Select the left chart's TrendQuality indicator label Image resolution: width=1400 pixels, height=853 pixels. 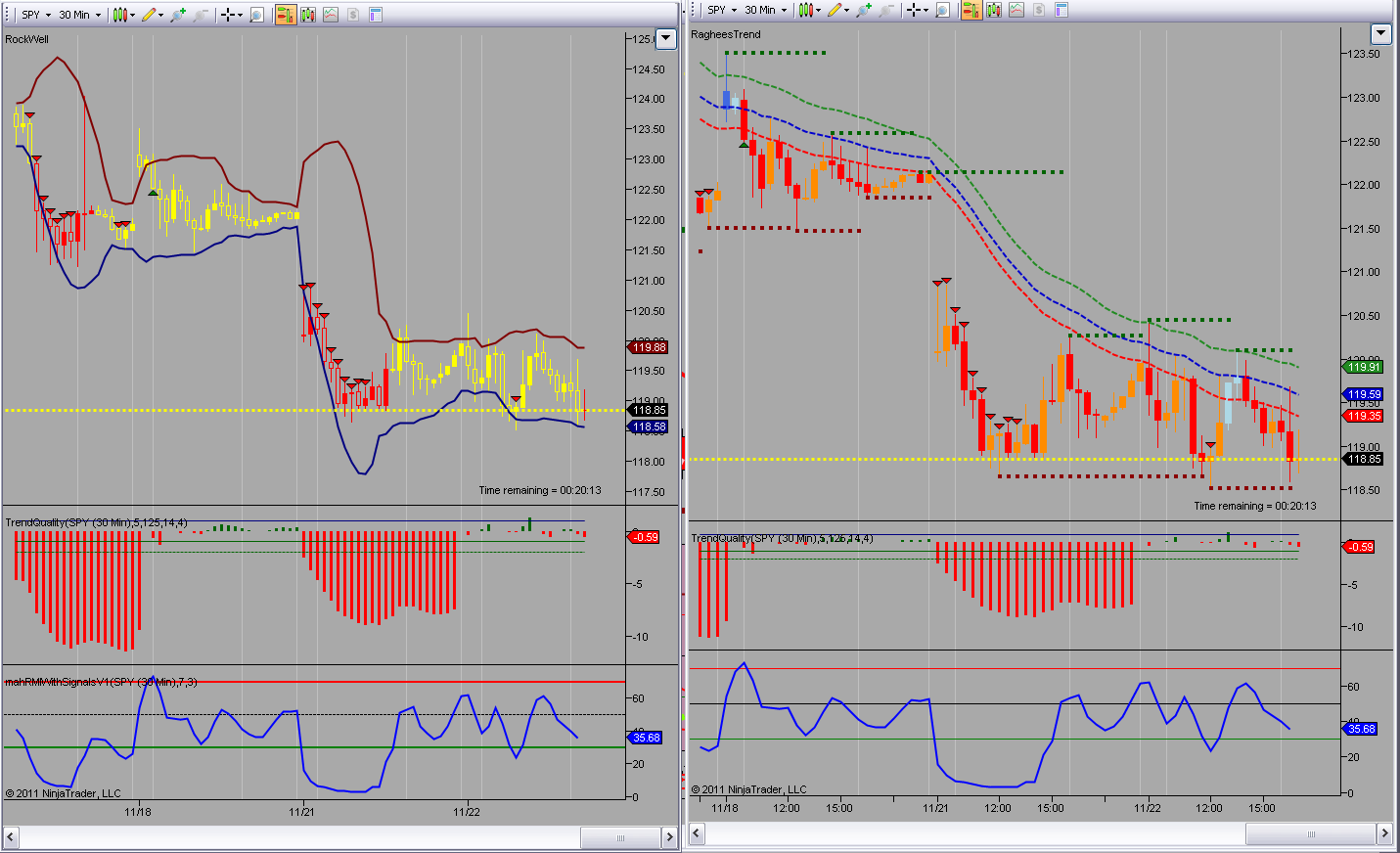click(x=96, y=522)
